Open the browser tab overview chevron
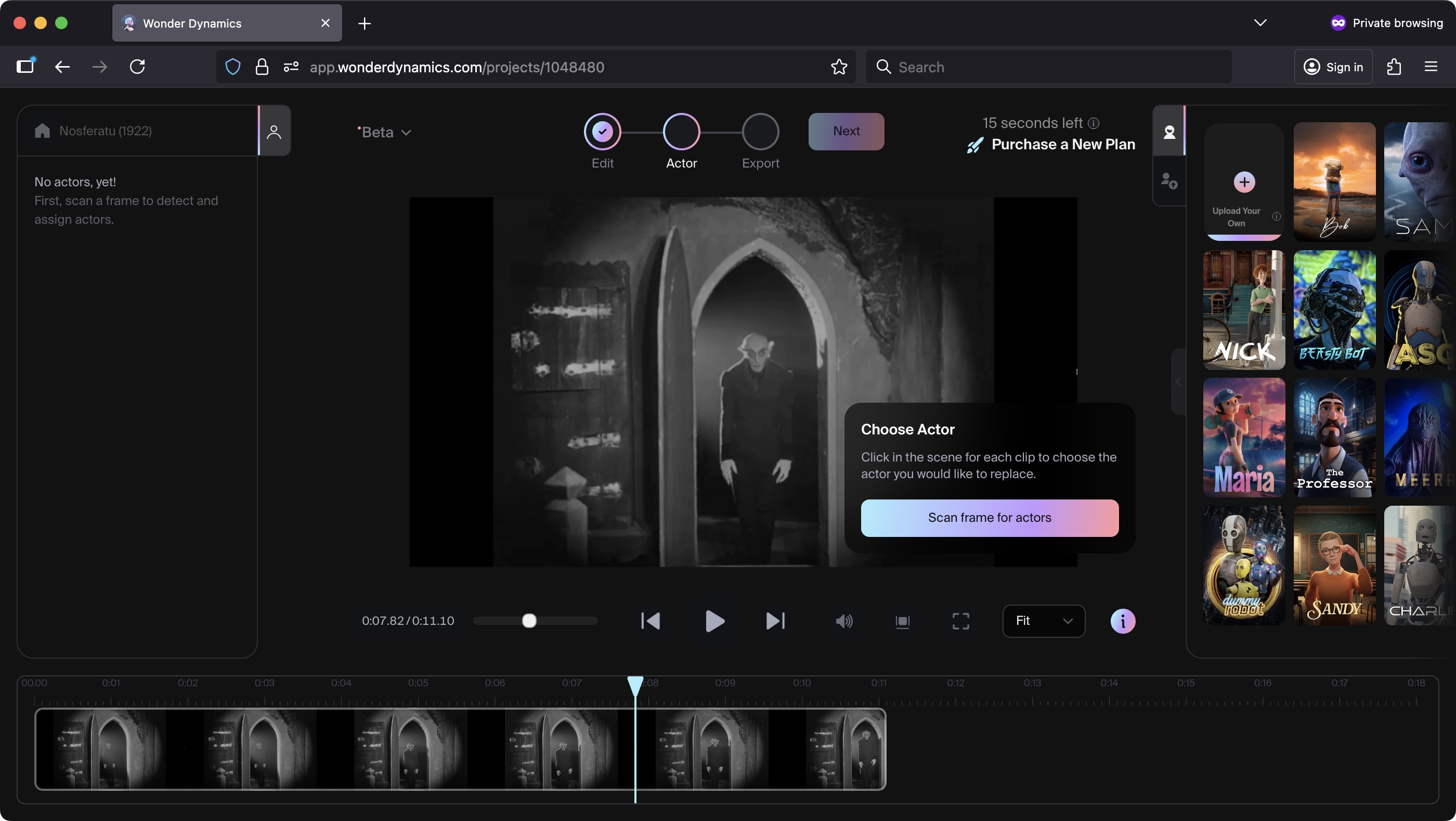The image size is (1456, 821). [x=1260, y=23]
